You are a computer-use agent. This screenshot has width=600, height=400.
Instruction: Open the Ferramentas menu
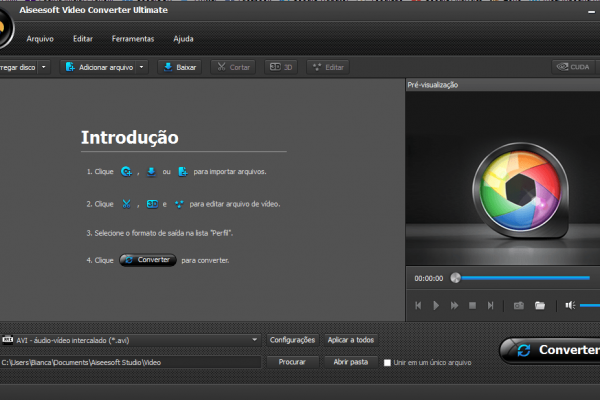pos(133,39)
